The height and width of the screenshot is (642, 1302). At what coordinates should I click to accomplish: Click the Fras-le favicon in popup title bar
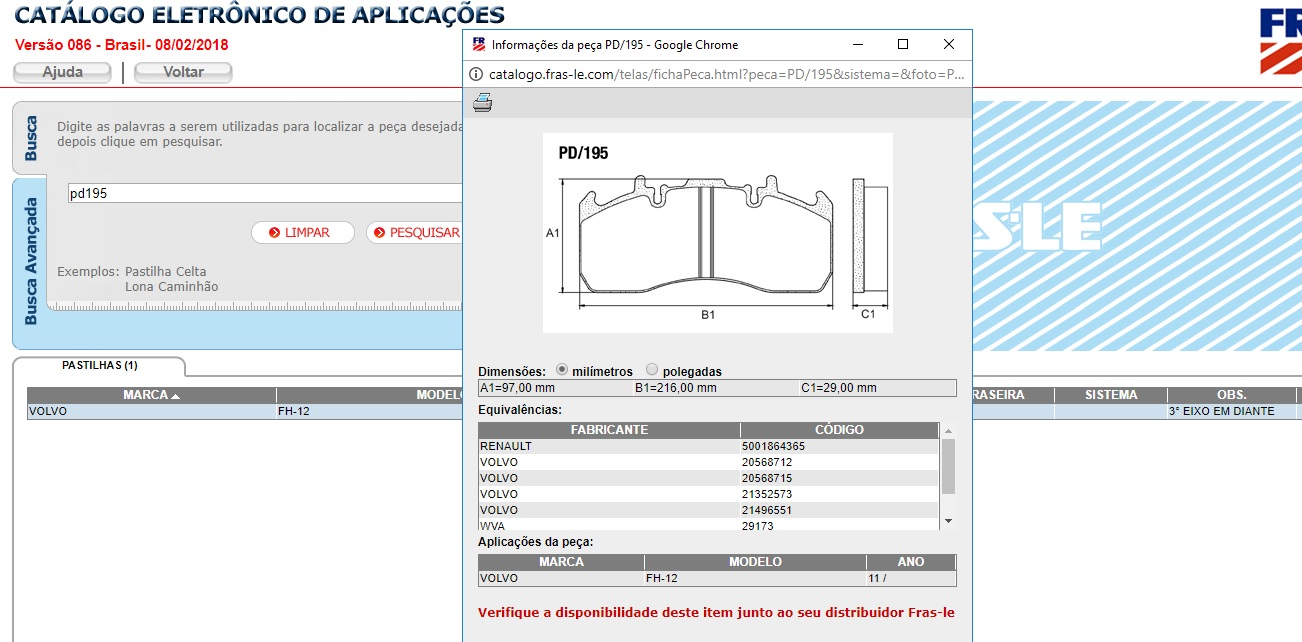click(x=479, y=45)
